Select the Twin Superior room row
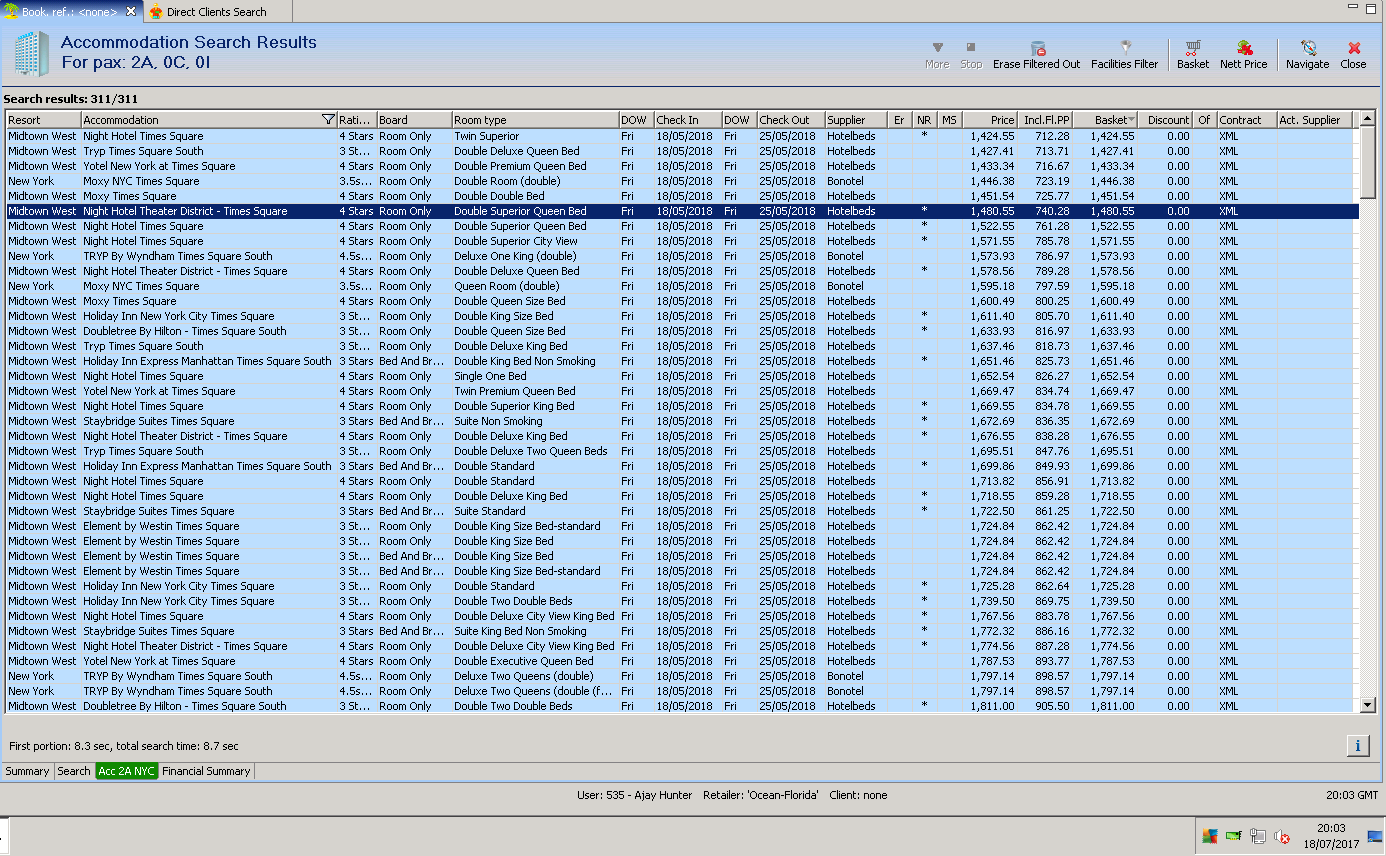Image resolution: width=1386 pixels, height=856 pixels. click(682, 136)
